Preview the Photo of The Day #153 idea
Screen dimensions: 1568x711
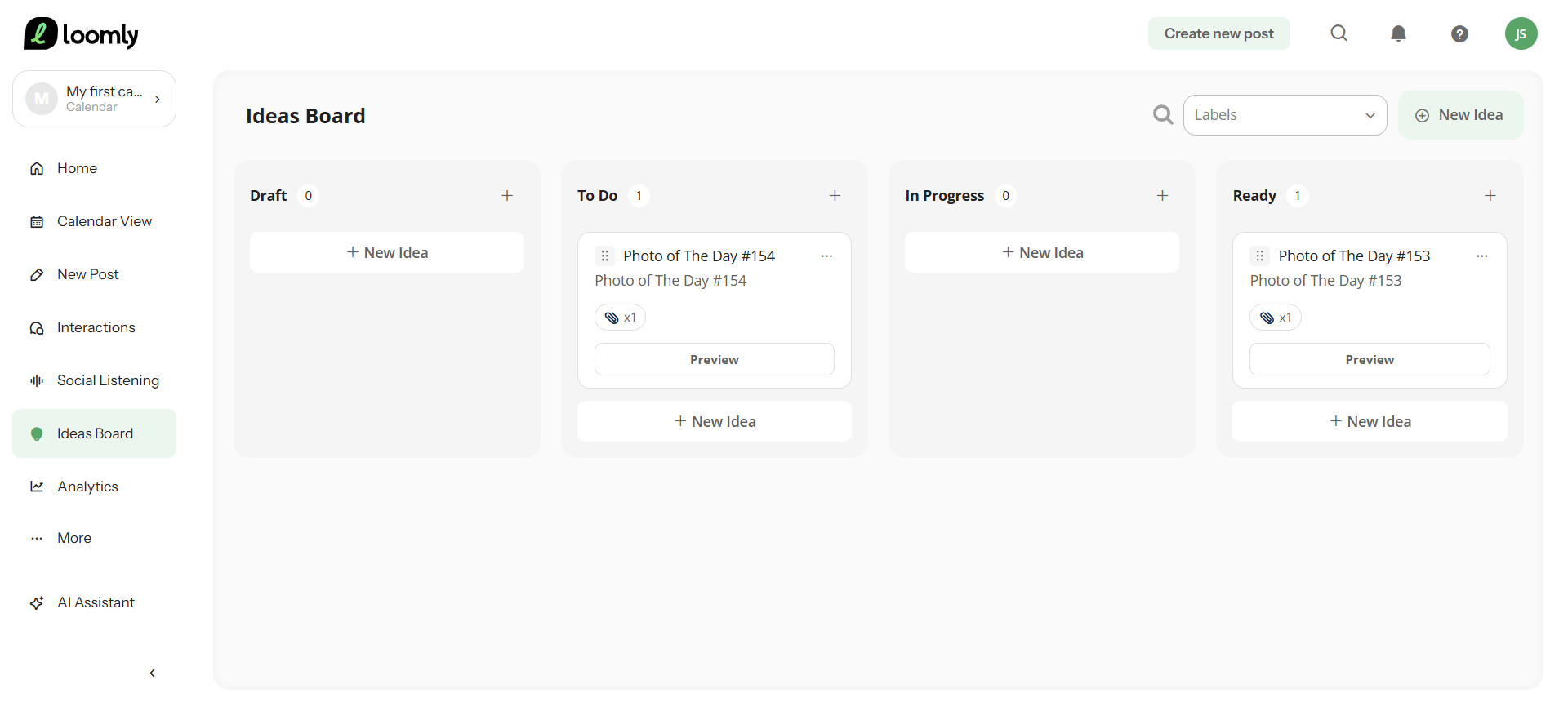pos(1370,359)
